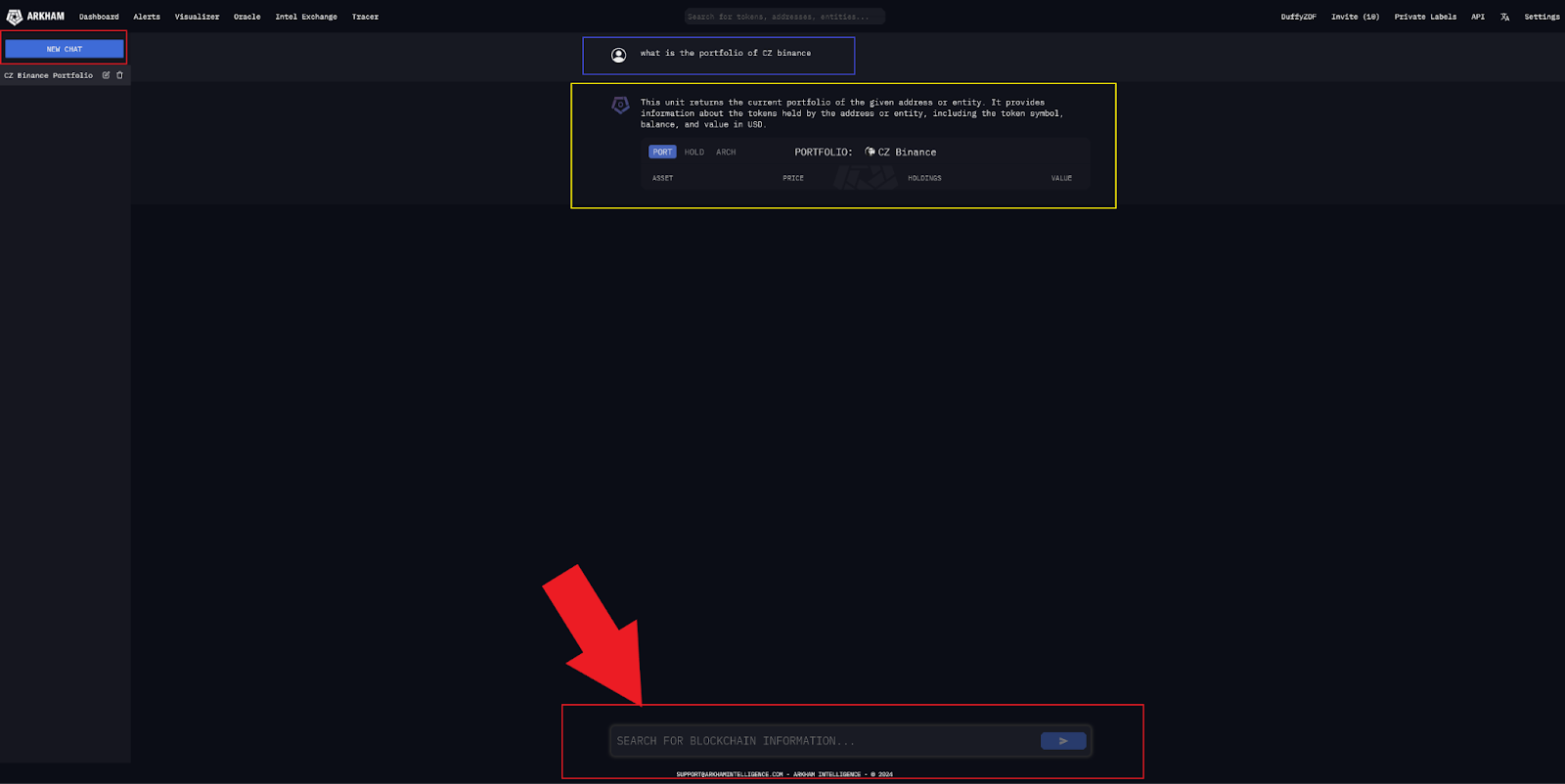The image size is (1565, 784).
Task: Click the user avatar icon in chat message
Action: click(x=618, y=55)
